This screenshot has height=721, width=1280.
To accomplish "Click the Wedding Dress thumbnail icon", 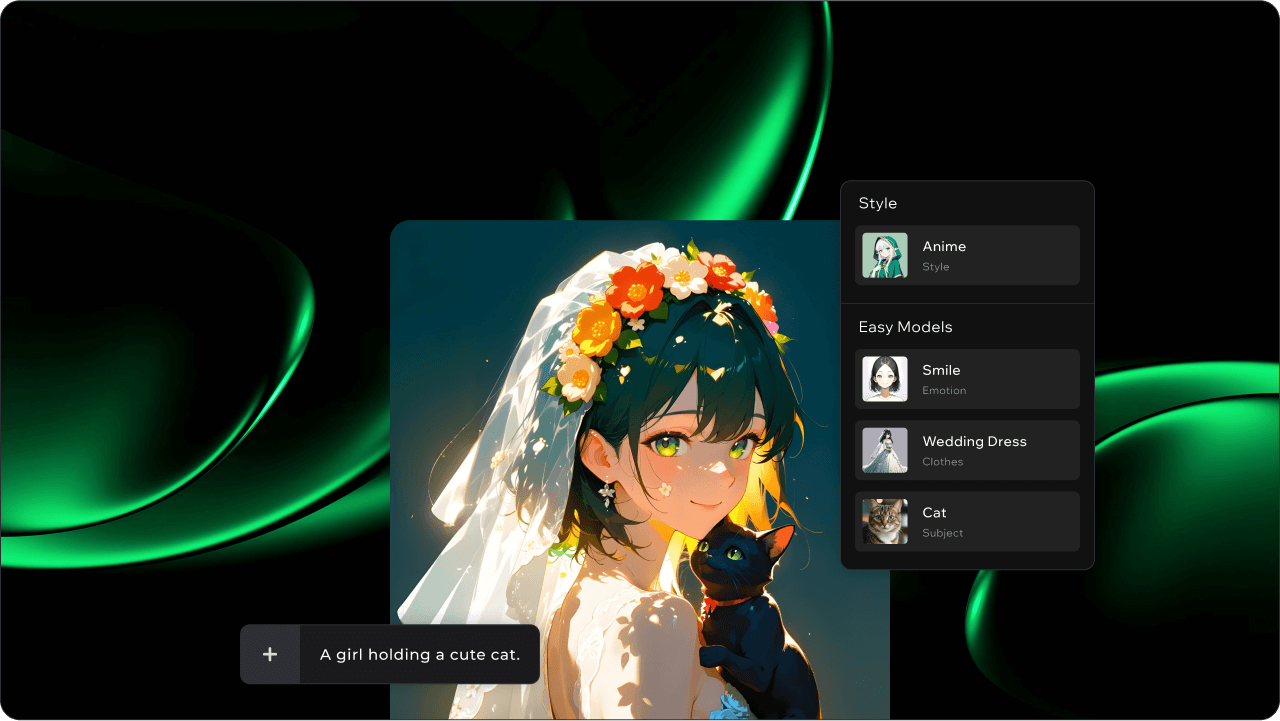I will point(885,450).
